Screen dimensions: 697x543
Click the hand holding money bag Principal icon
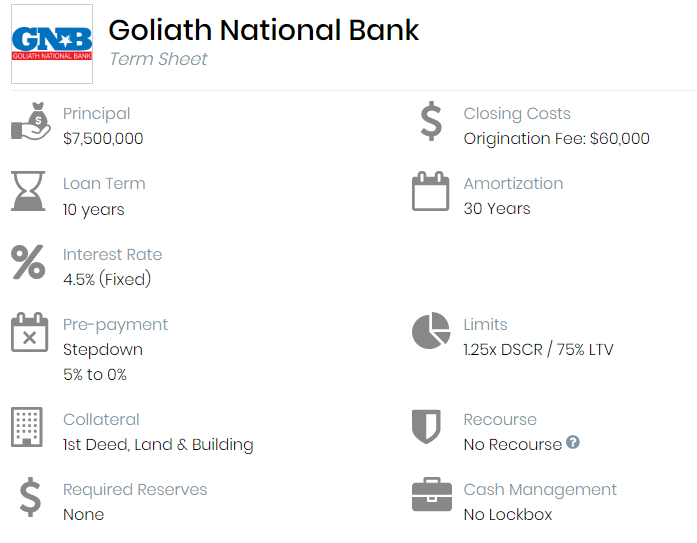coord(31,121)
